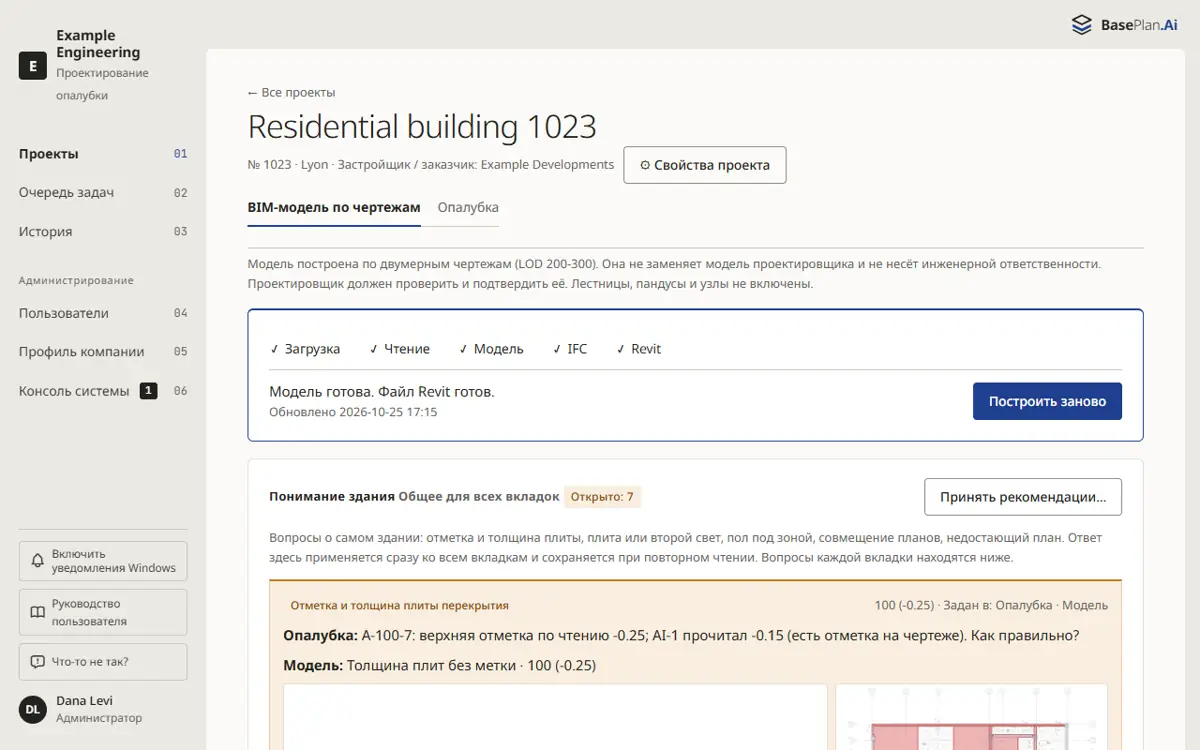The image size is (1200, 750).
Task: Click the Модель готова. Файл Revit готов. status
Action: [382, 392]
